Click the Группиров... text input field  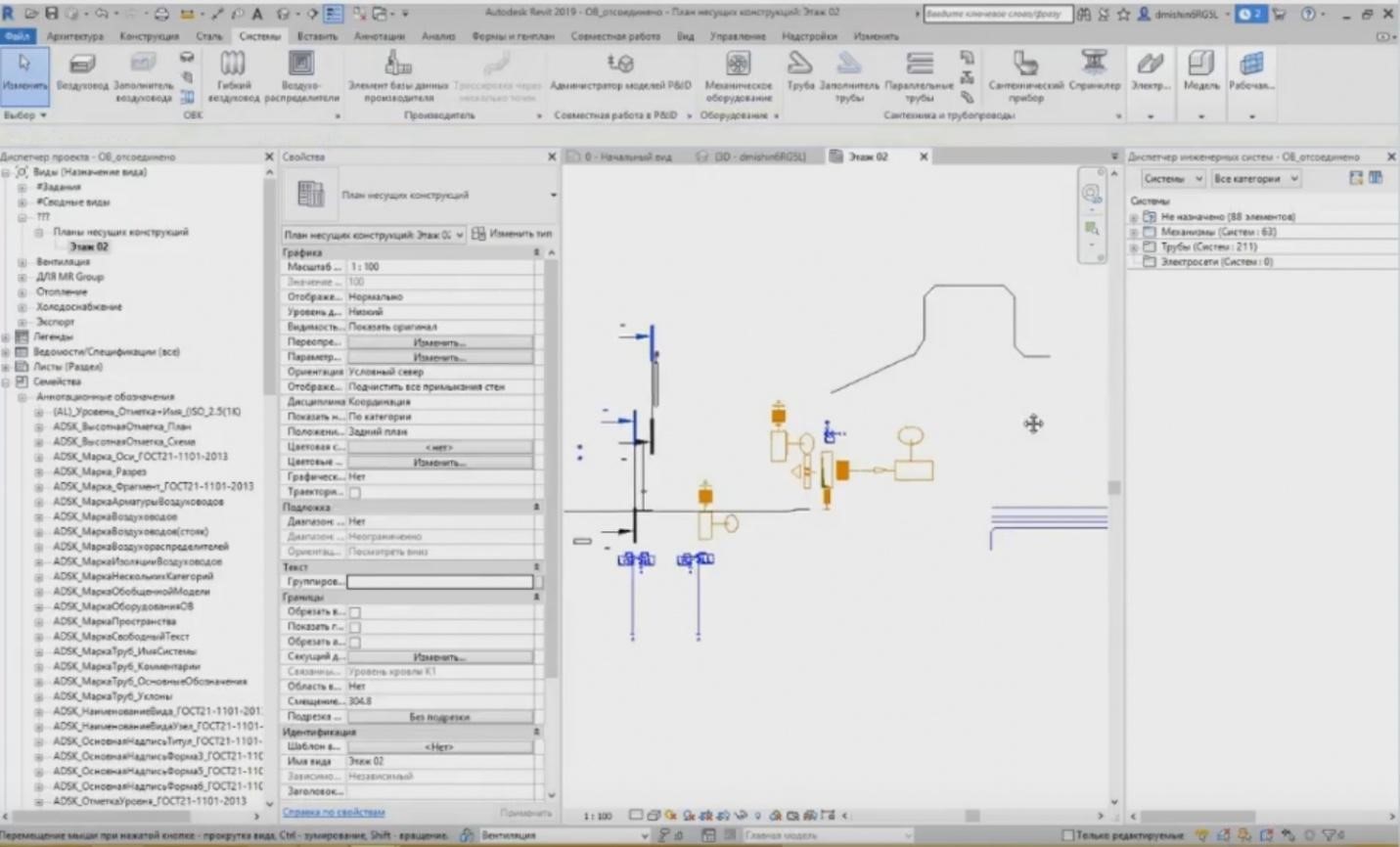coord(440,582)
